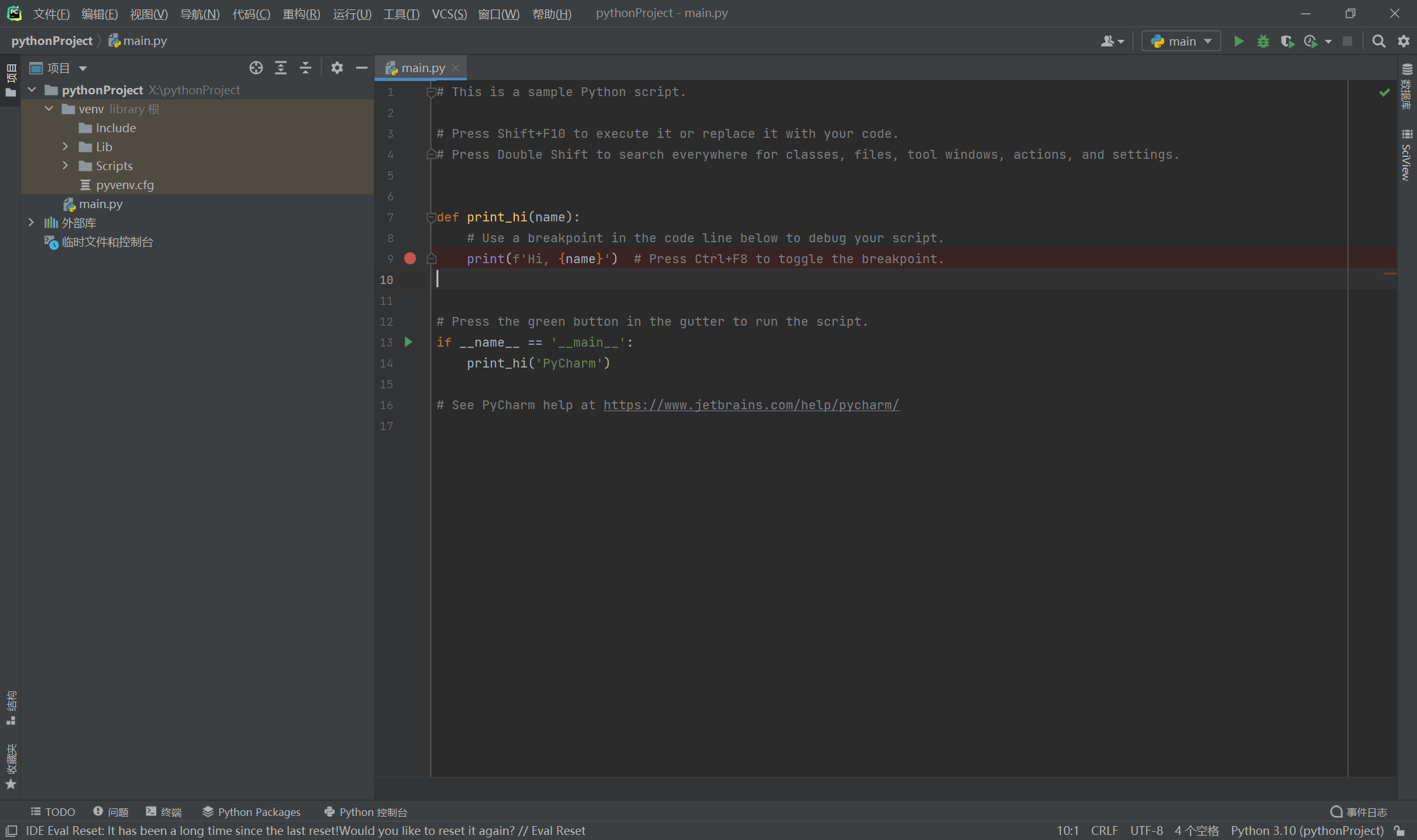Image resolution: width=1417 pixels, height=840 pixels.
Task: Open the jetbrains.com help link
Action: (x=751, y=405)
